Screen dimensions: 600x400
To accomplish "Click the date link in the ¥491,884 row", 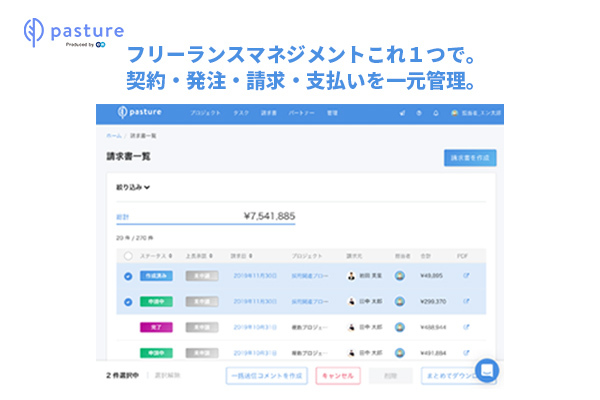I will tap(255, 353).
